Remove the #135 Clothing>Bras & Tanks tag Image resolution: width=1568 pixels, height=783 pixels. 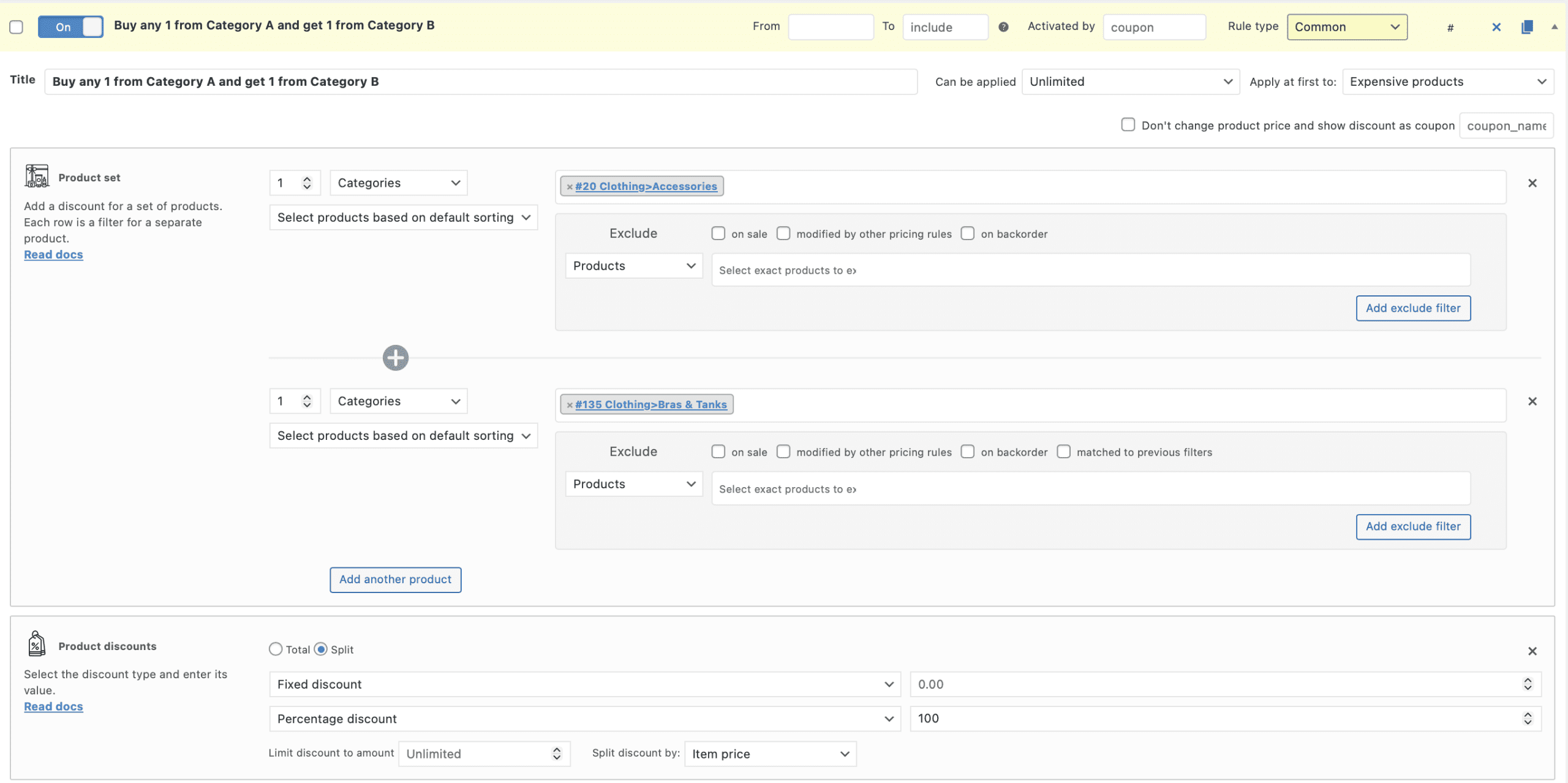pos(570,405)
